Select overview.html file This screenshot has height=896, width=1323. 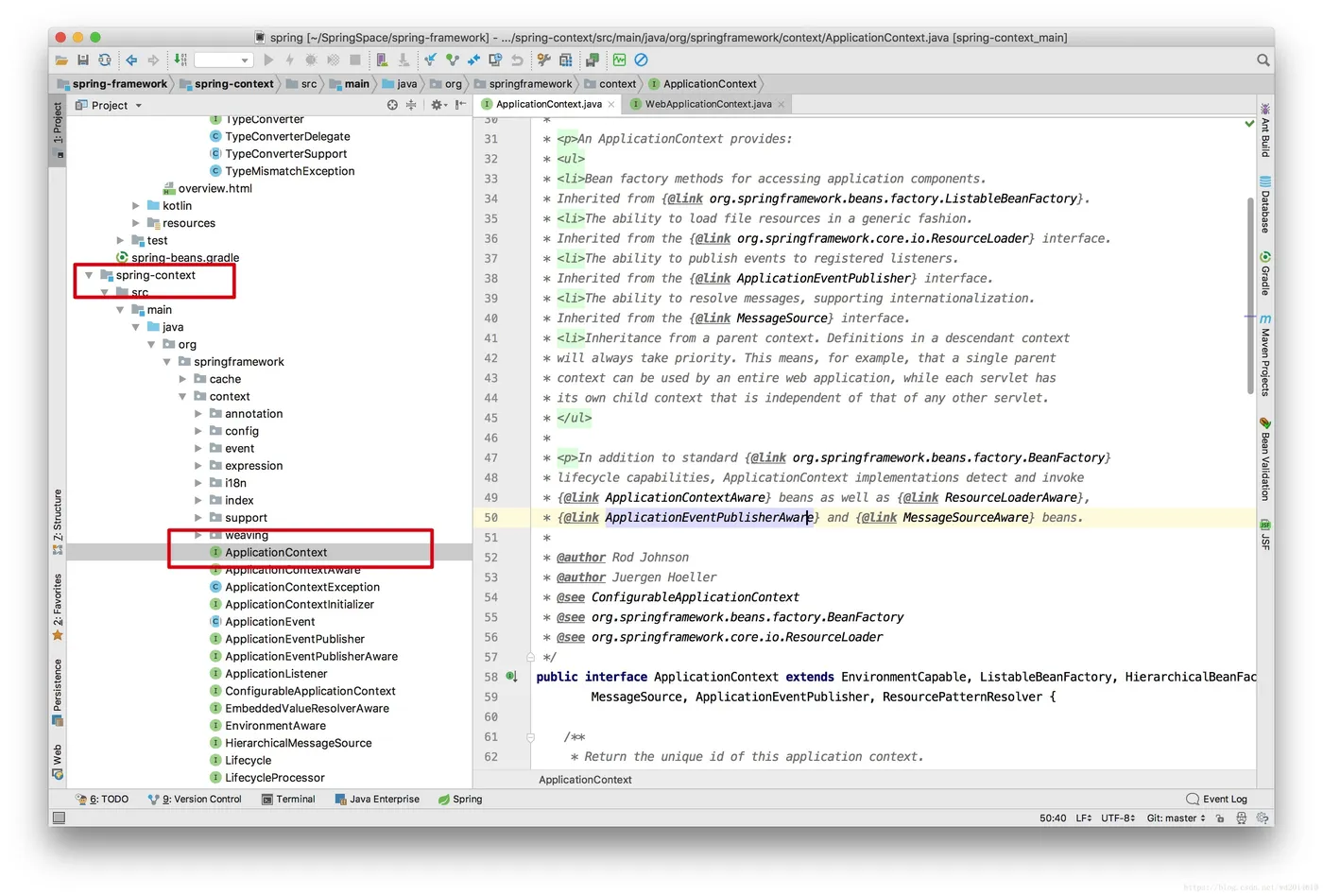tap(208, 188)
